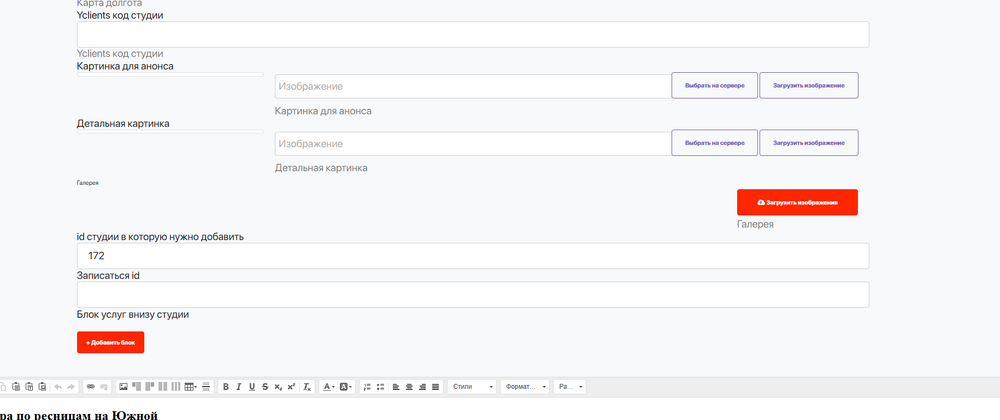Open the text color dropdown
This screenshot has height=420, width=1000.
click(329, 386)
